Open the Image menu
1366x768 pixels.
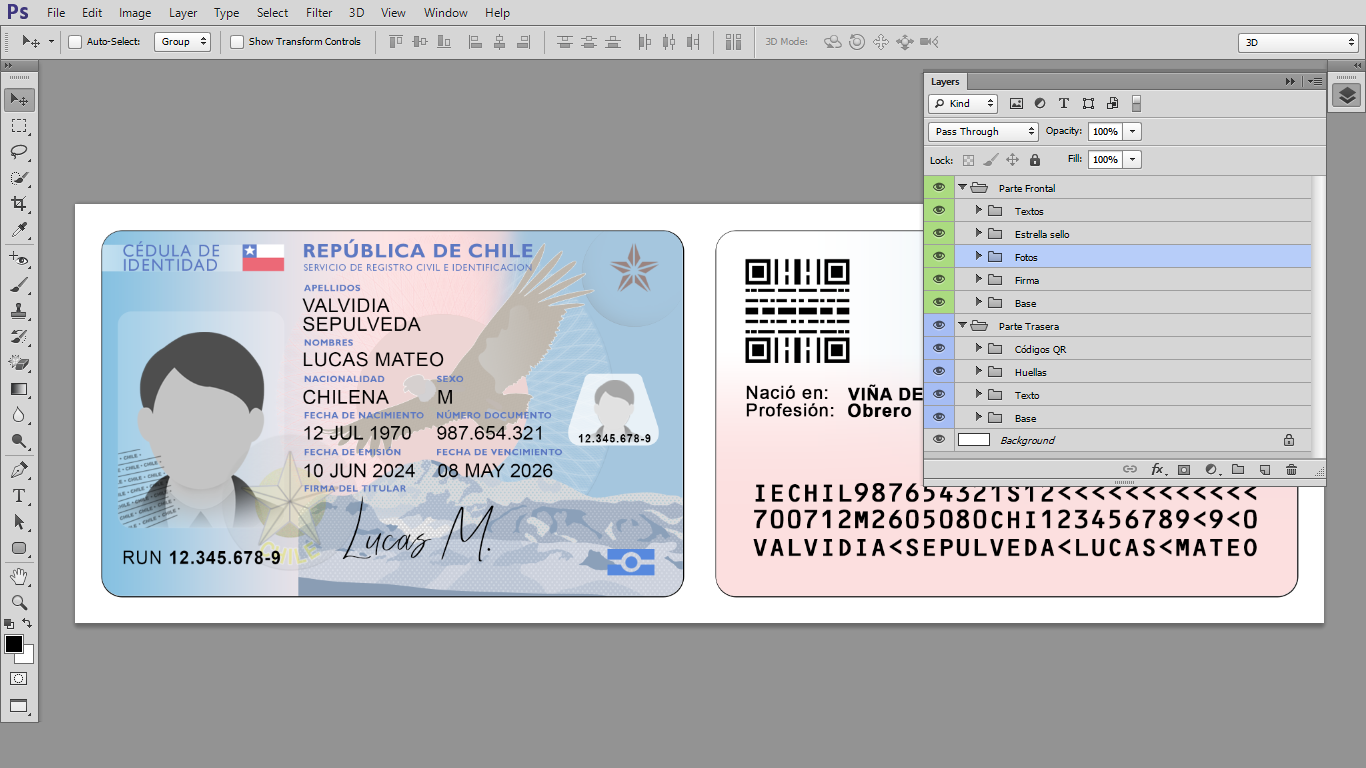[x=135, y=13]
